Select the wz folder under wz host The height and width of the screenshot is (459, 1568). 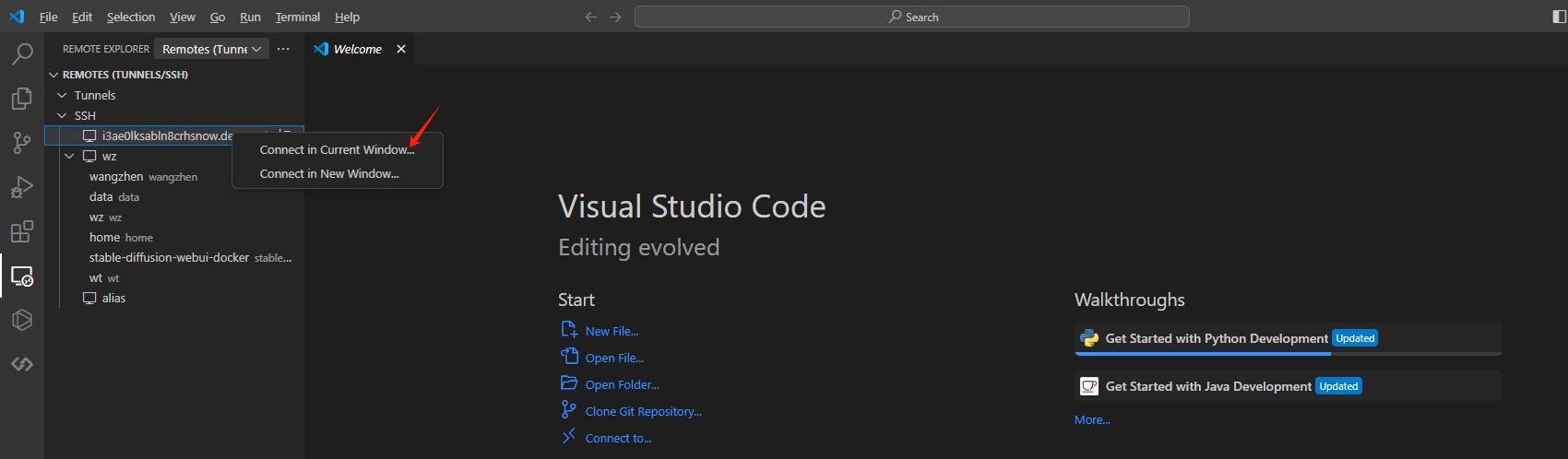click(x=174, y=217)
